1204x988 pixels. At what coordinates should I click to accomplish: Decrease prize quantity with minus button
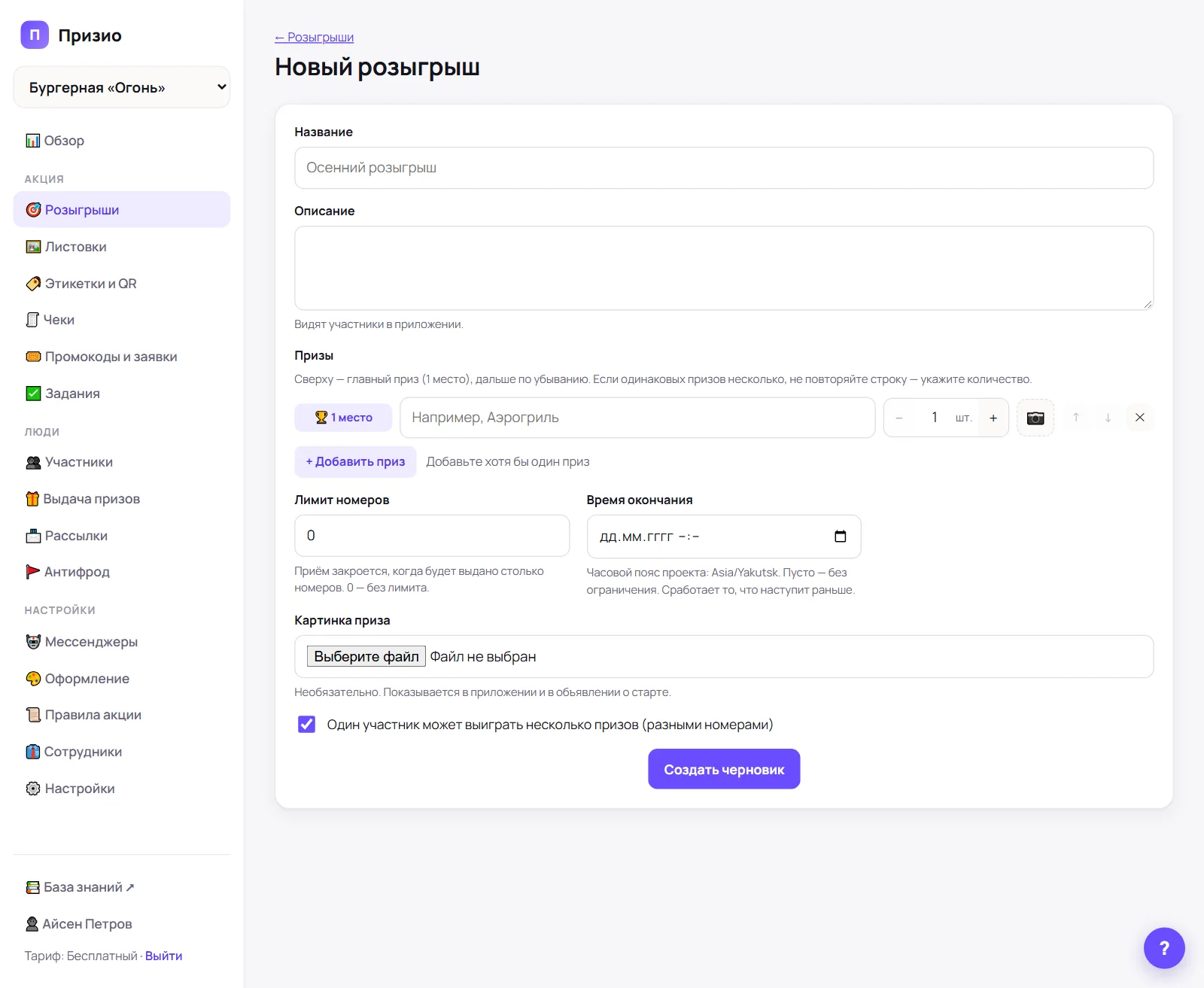pos(899,418)
